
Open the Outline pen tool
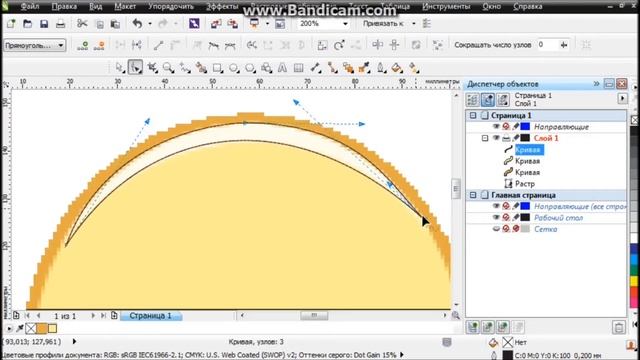click(380, 68)
